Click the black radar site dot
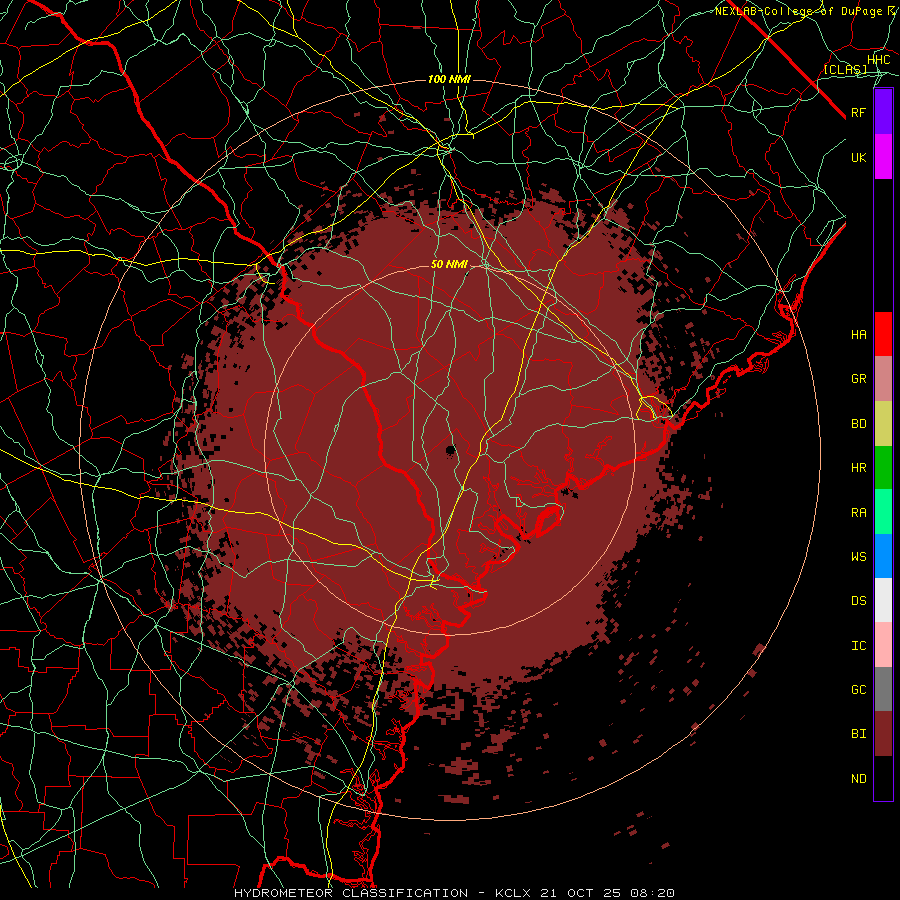This screenshot has height=900, width=900. tap(451, 449)
